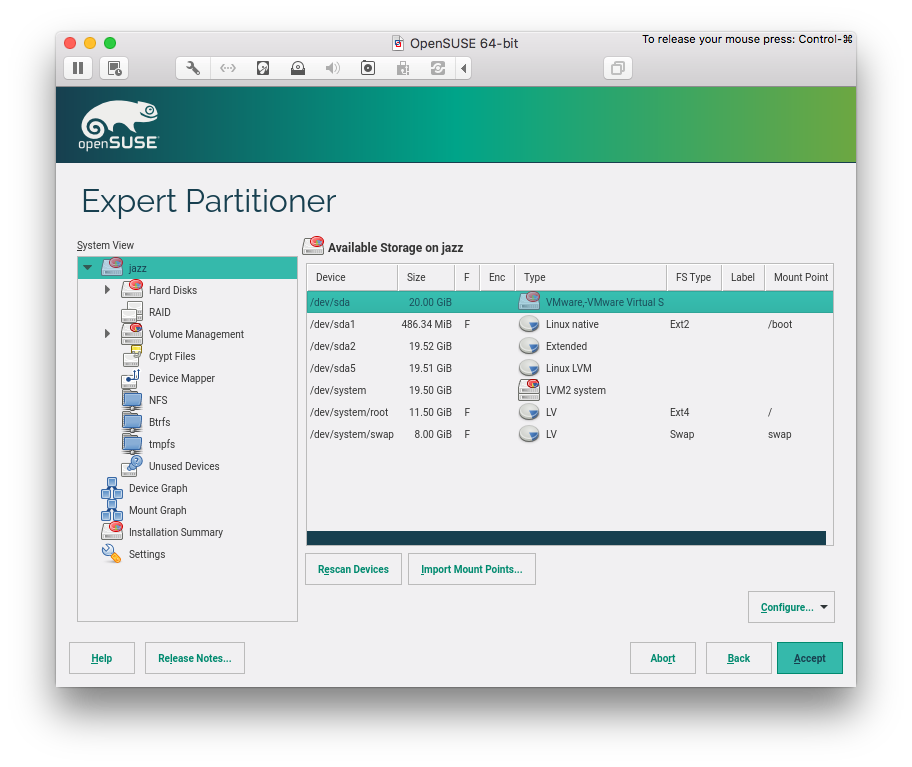The height and width of the screenshot is (767, 912).
Task: Click the CD/DVD drive toolbar icon
Action: 298,68
